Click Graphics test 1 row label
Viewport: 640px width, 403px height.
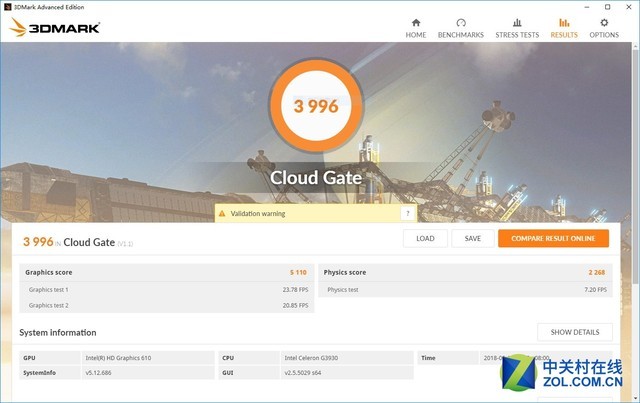49,289
